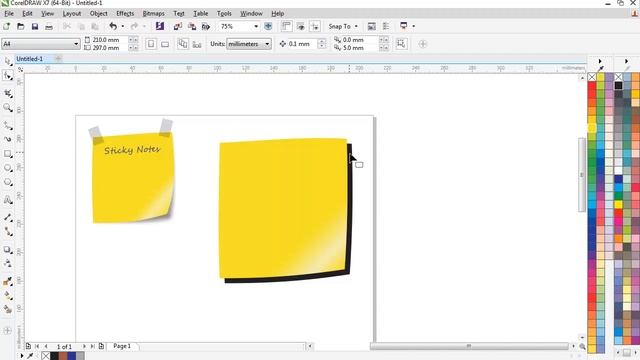The image size is (640, 360).
Task: Open the Undo history dropdown arrow
Action: (x=122, y=27)
